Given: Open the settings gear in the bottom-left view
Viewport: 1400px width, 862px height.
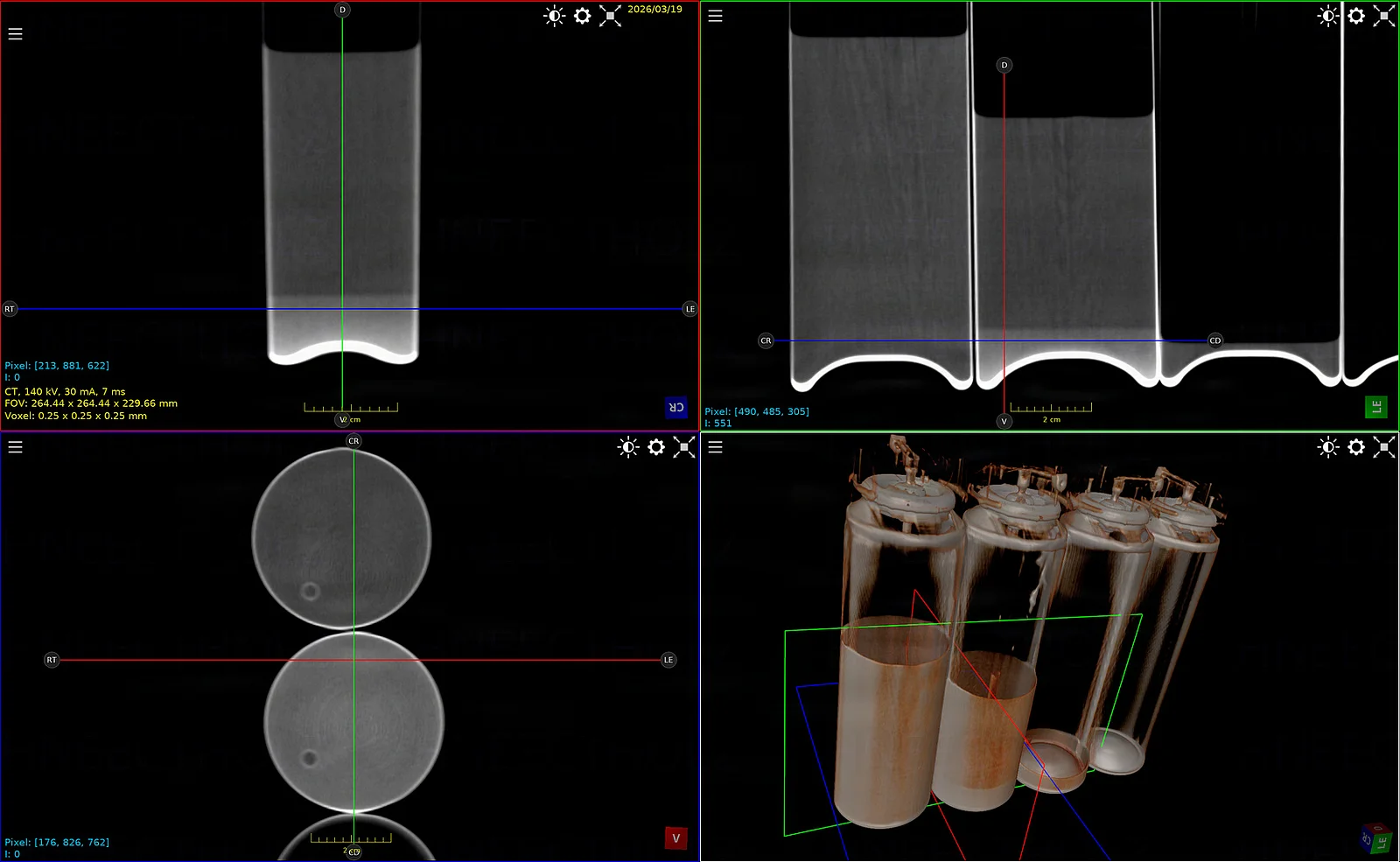Looking at the screenshot, I should pos(656,447).
